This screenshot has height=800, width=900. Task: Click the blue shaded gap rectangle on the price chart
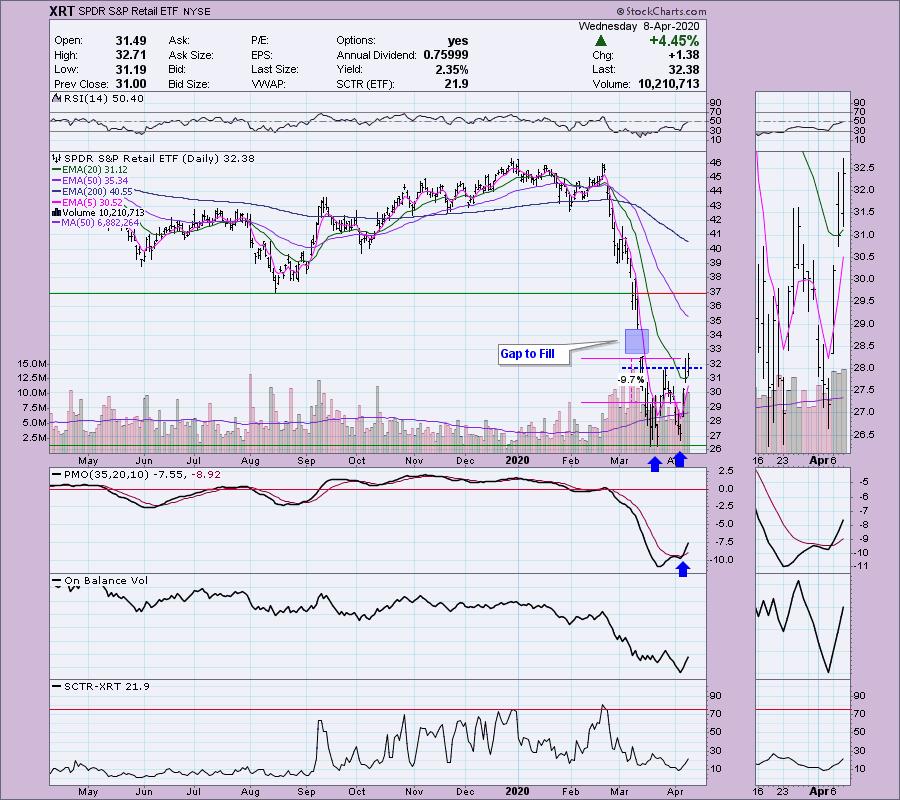(637, 341)
